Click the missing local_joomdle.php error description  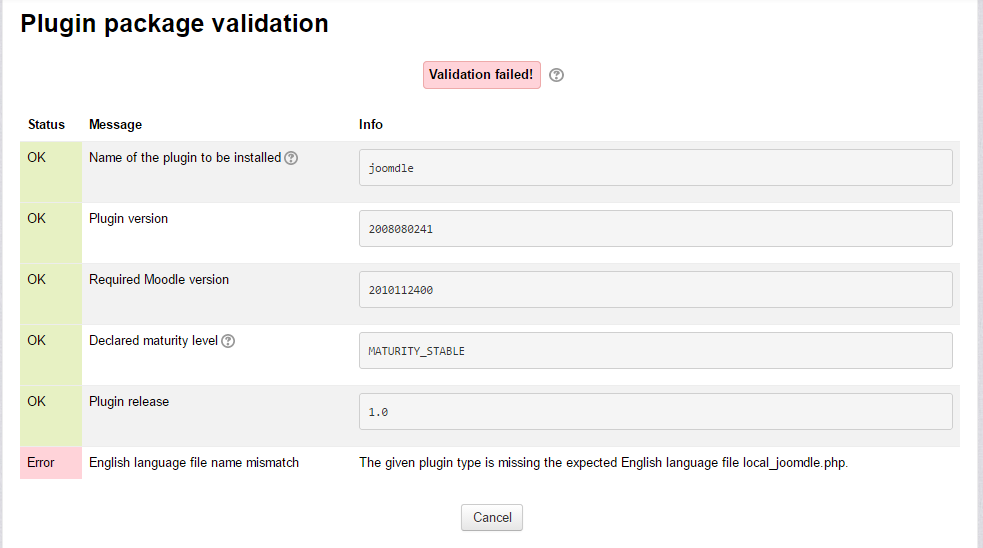coord(603,463)
